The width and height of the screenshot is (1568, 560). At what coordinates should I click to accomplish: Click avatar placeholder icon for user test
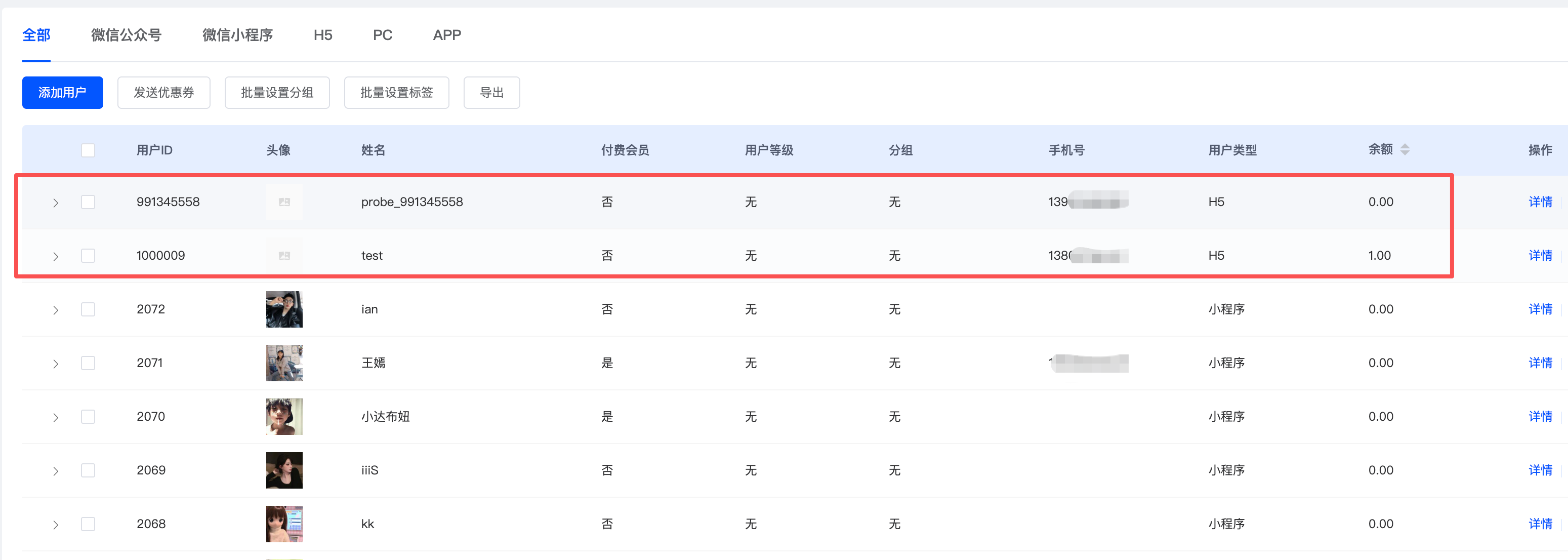click(284, 256)
